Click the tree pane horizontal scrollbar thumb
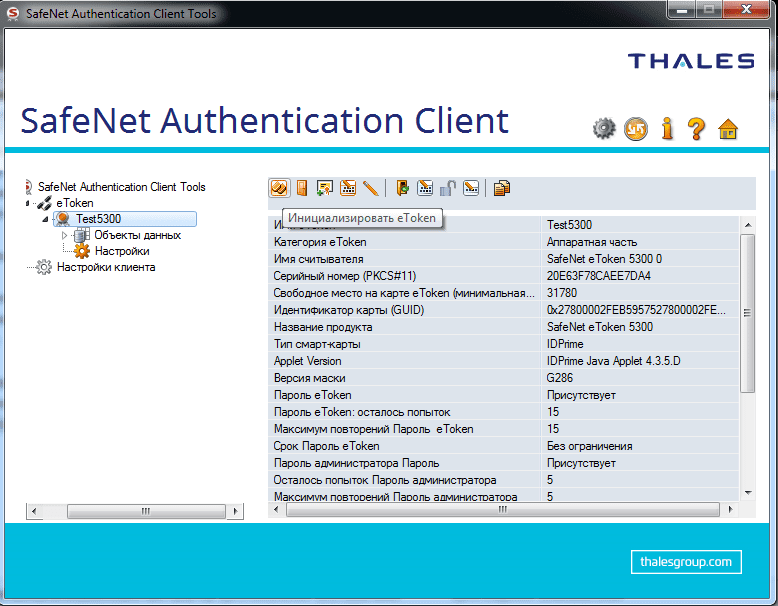The height and width of the screenshot is (606, 778). point(146,511)
